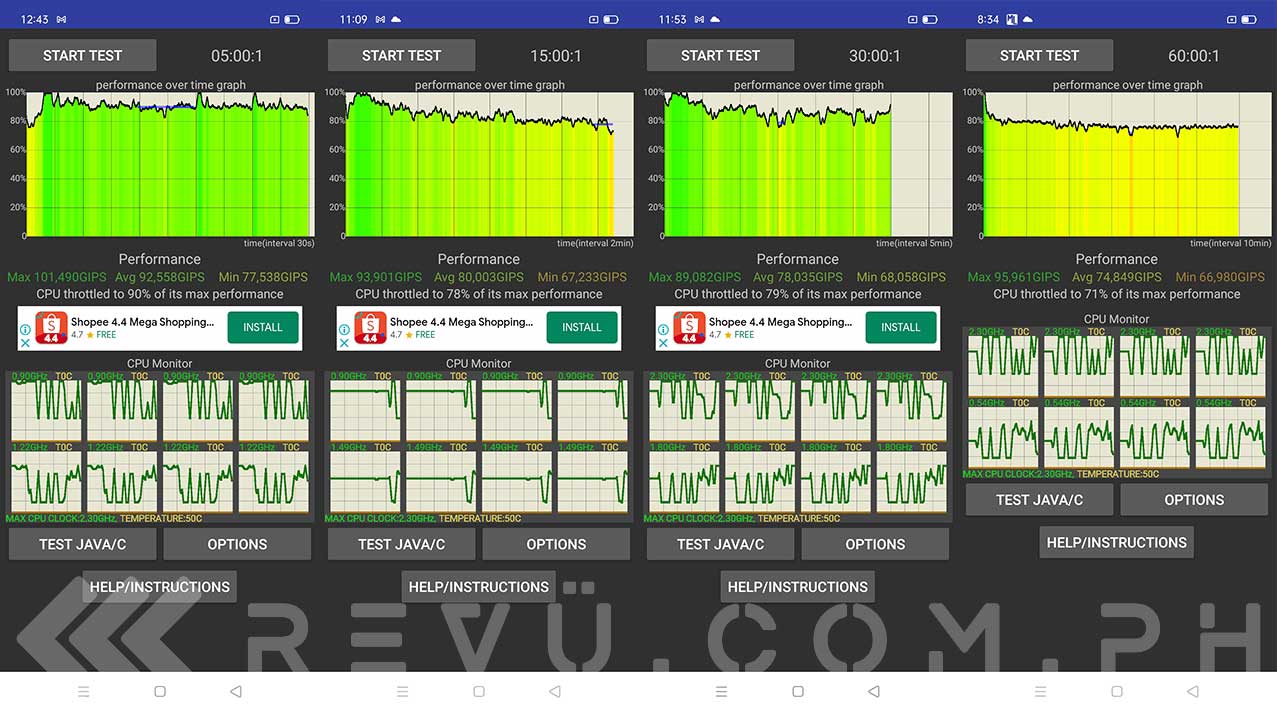Tap START TEST in the 05:00:1 screen
The width and height of the screenshot is (1277, 711).
pos(82,56)
